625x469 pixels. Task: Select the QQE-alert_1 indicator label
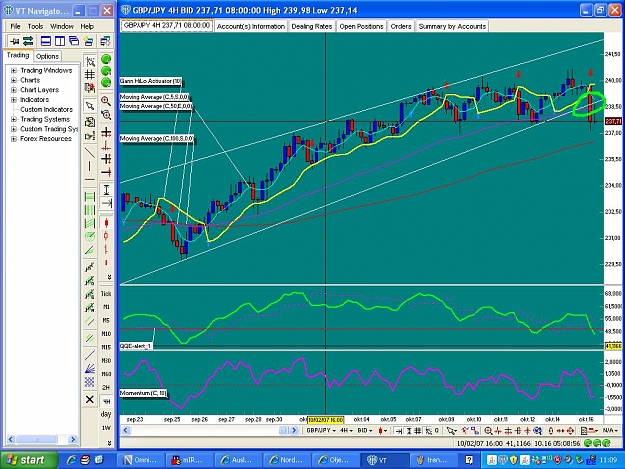[136, 346]
